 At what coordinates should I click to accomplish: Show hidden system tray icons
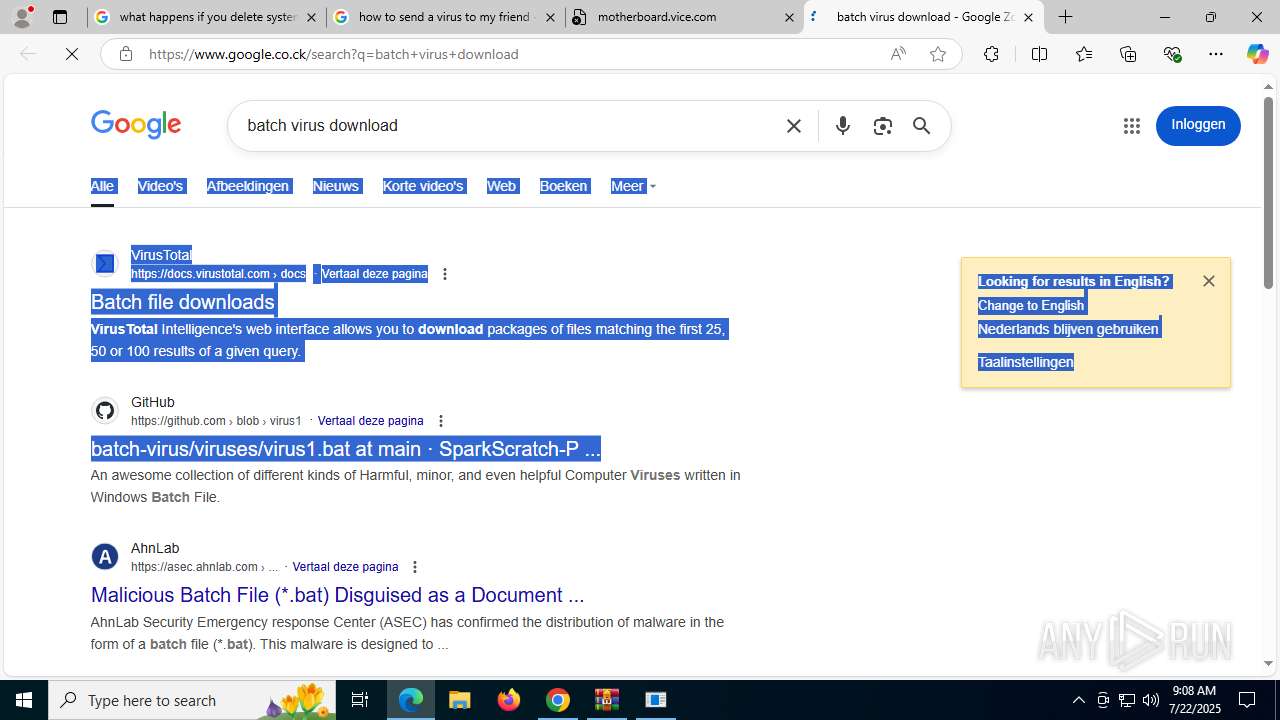[x=1078, y=700]
